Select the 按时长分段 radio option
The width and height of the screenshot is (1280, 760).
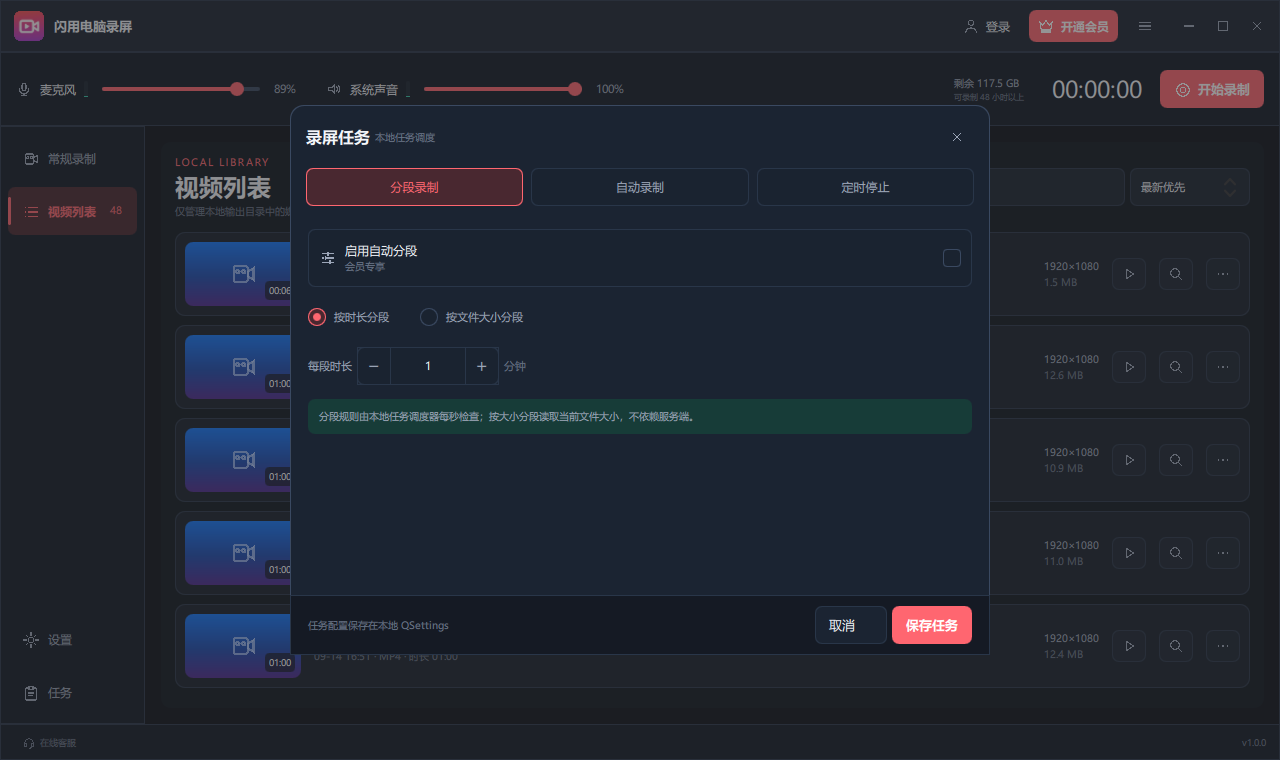pos(317,317)
